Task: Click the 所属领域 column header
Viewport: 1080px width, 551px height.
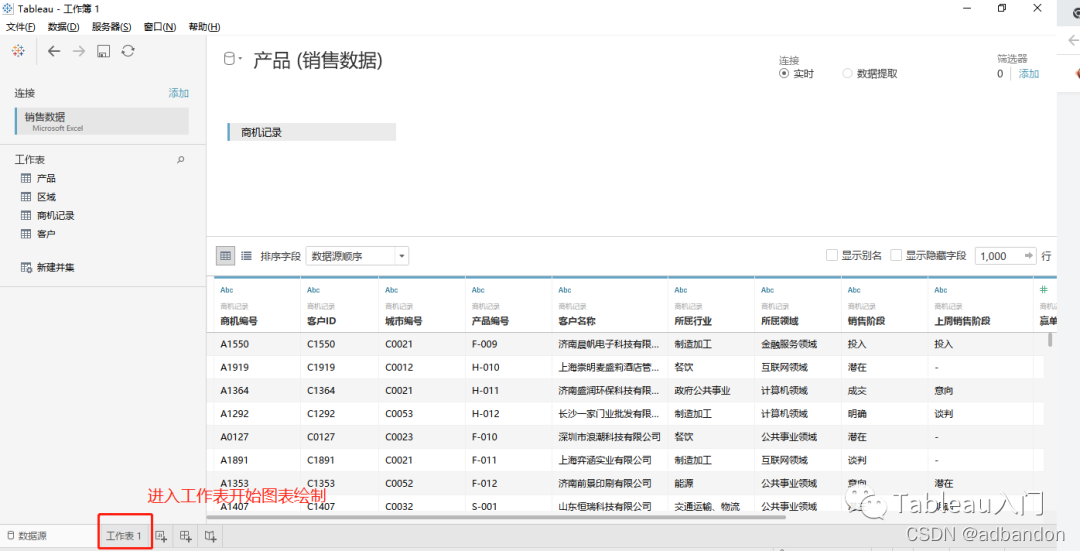Action: (780, 321)
